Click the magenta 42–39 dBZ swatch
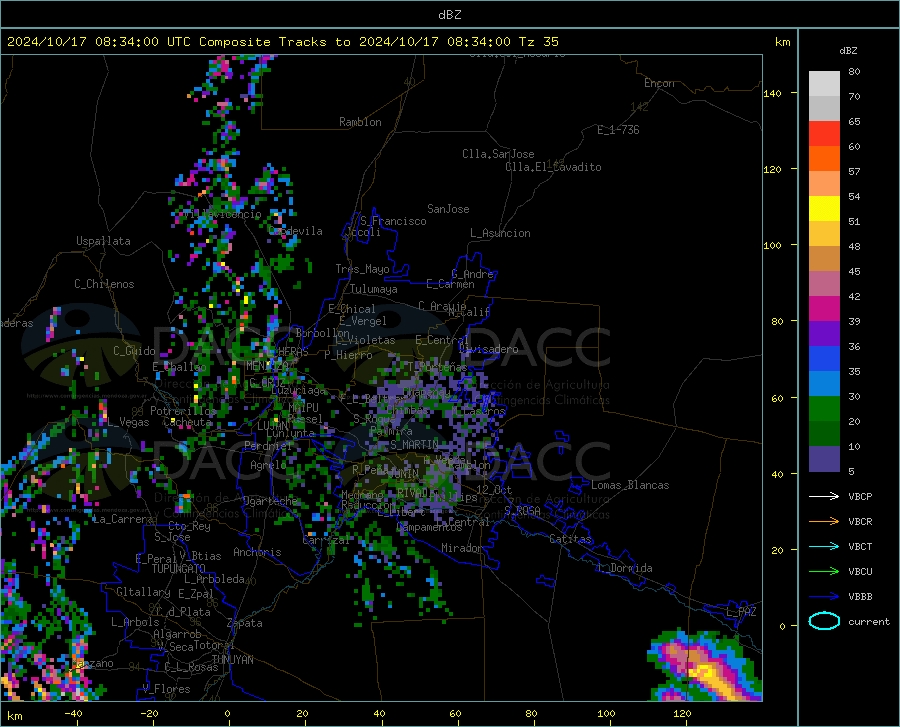The width and height of the screenshot is (900, 727). pos(824,309)
